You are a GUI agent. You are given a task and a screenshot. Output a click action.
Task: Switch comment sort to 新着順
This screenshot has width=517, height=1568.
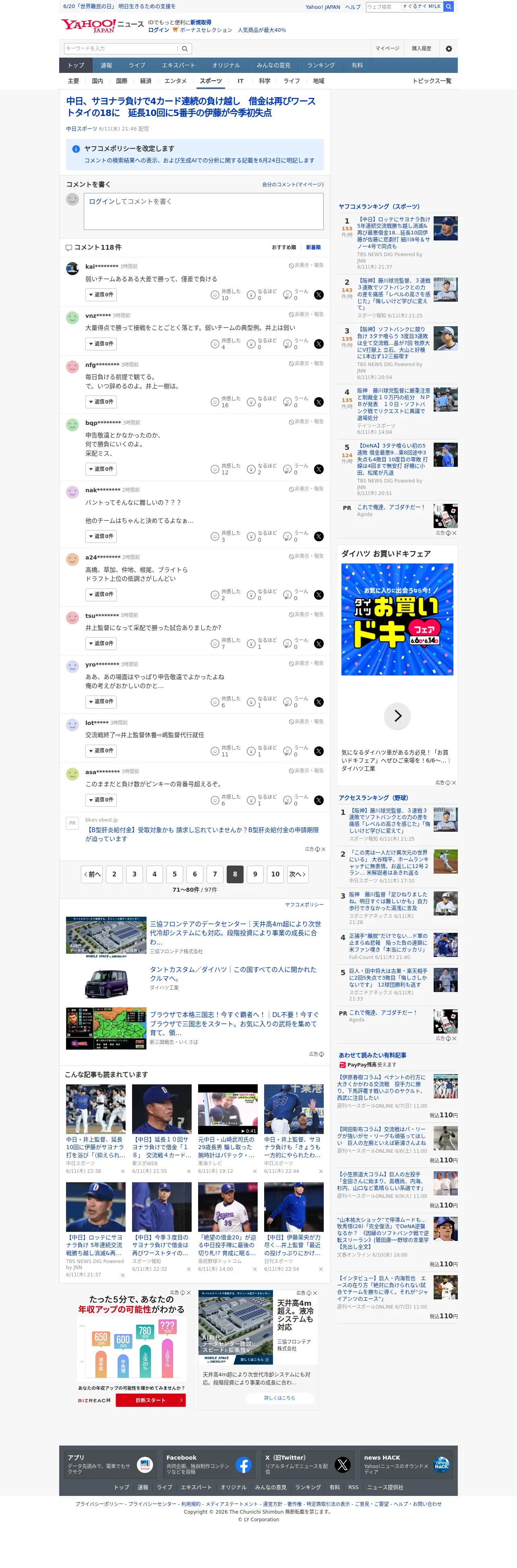313,247
